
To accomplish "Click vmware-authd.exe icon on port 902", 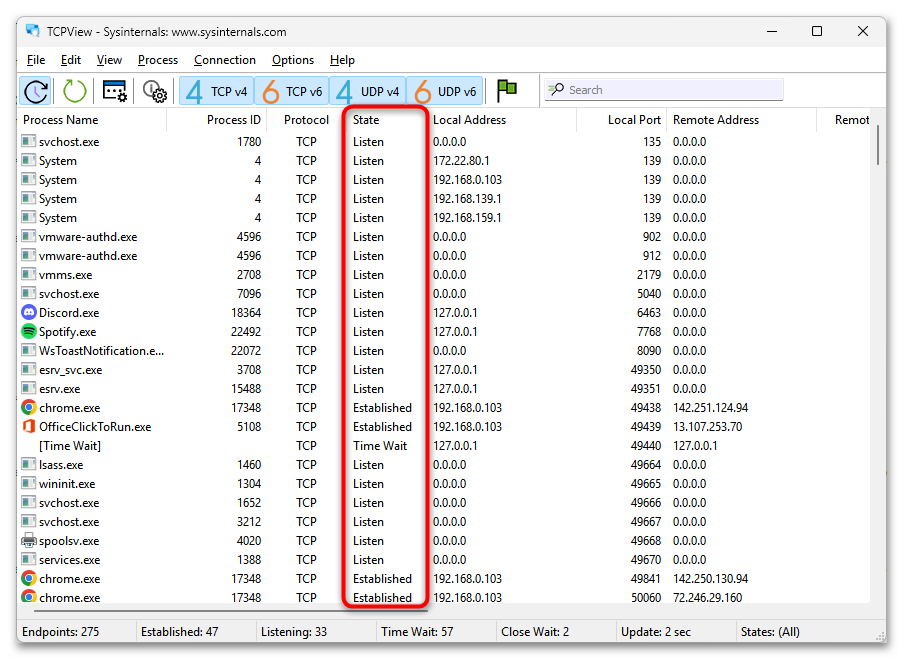I will click(x=28, y=236).
